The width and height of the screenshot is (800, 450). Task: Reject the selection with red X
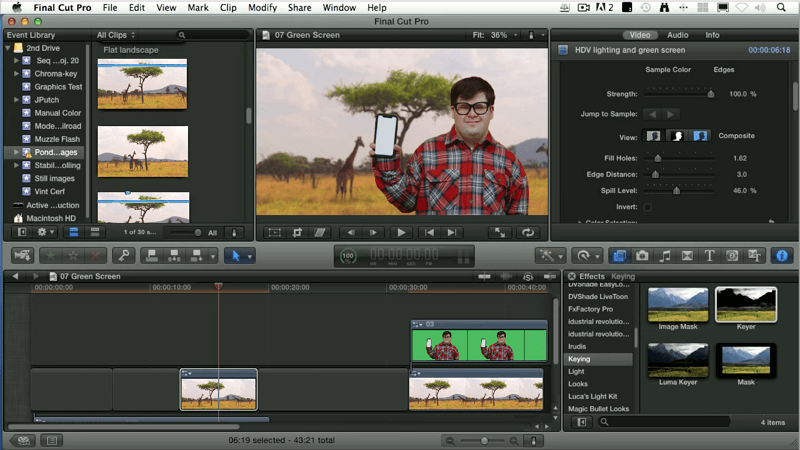[x=95, y=255]
